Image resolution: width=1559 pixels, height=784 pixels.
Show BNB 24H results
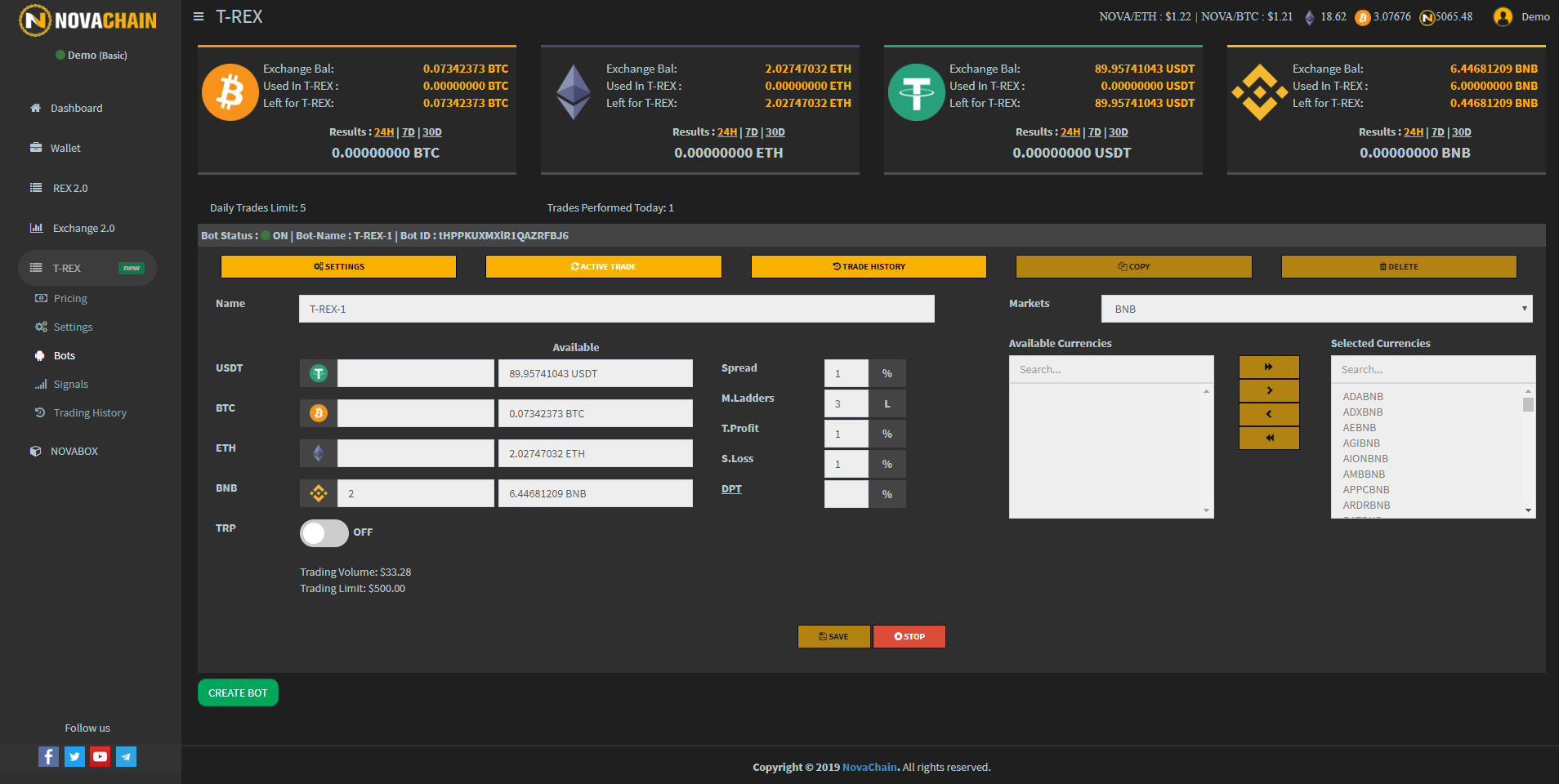(x=1414, y=132)
